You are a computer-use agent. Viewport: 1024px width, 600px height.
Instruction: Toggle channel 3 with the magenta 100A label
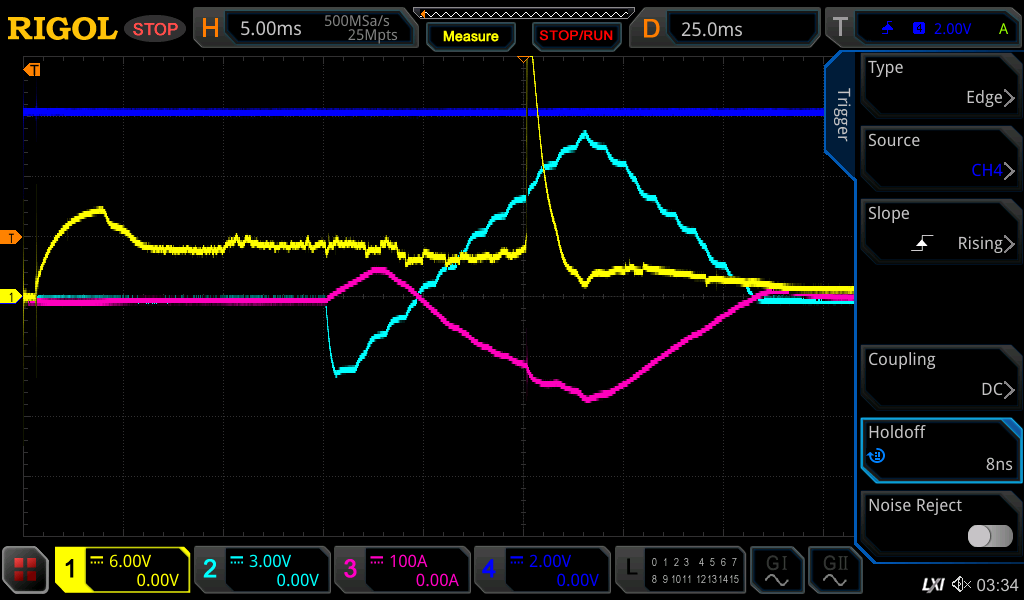click(401, 570)
